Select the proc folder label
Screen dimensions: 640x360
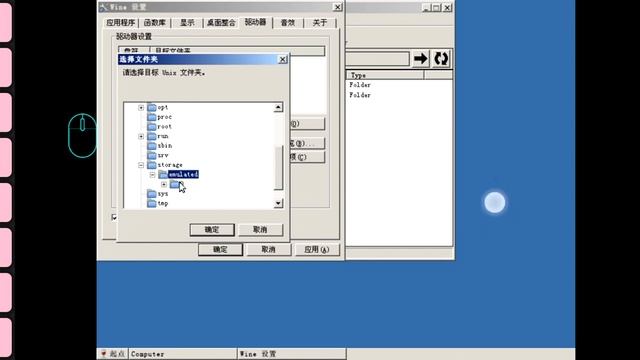coord(164,117)
